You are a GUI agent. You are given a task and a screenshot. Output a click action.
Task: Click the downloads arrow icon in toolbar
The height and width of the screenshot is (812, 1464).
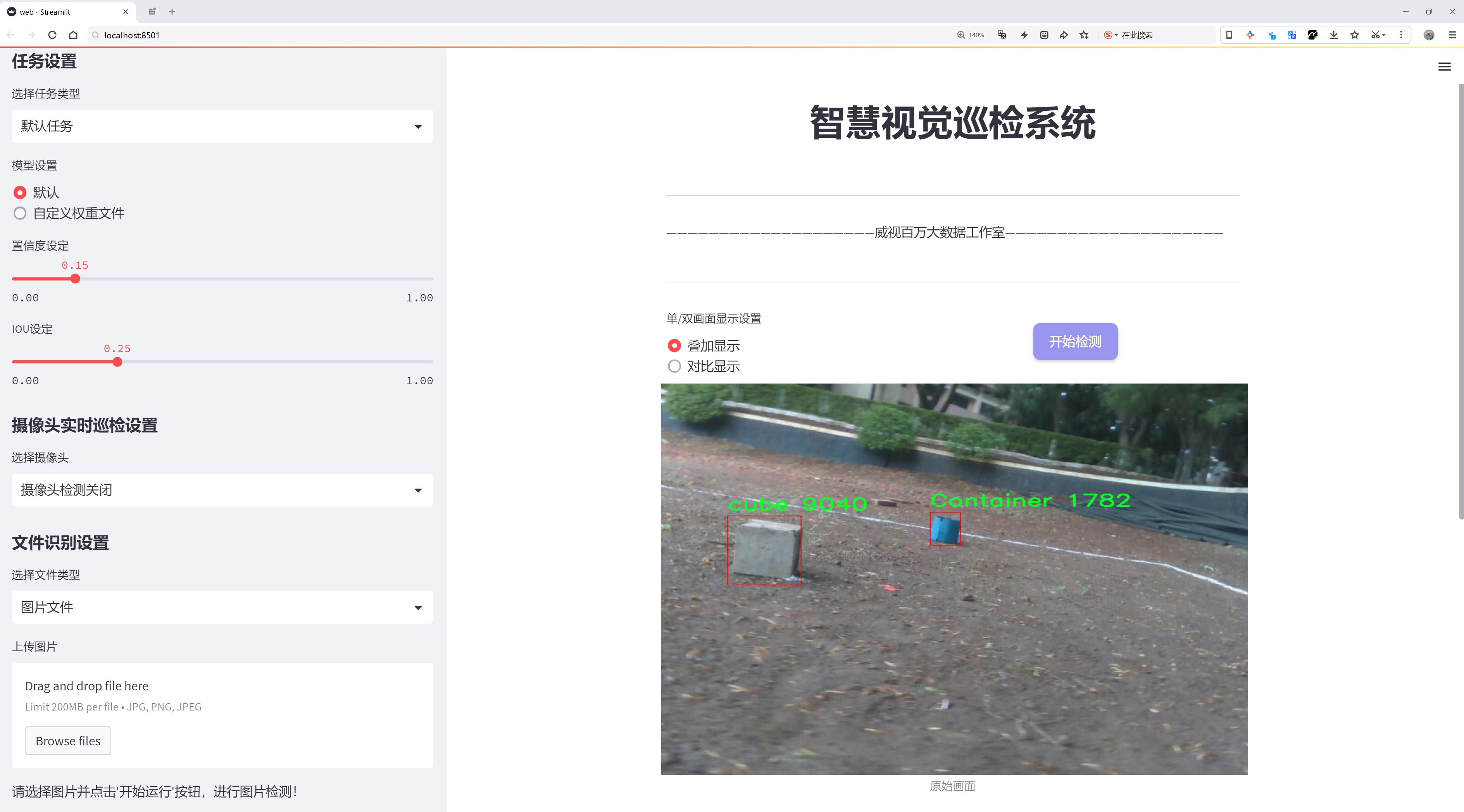tap(1333, 35)
